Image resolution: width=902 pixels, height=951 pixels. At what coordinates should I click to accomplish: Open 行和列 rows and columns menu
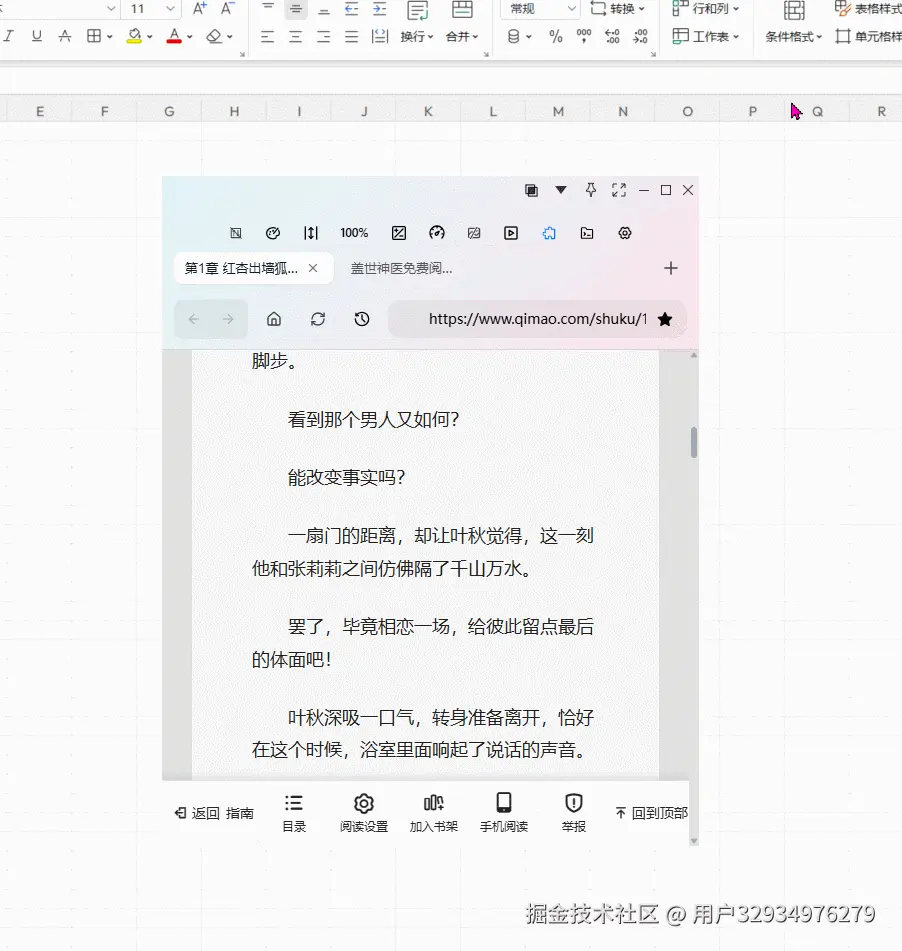[706, 8]
